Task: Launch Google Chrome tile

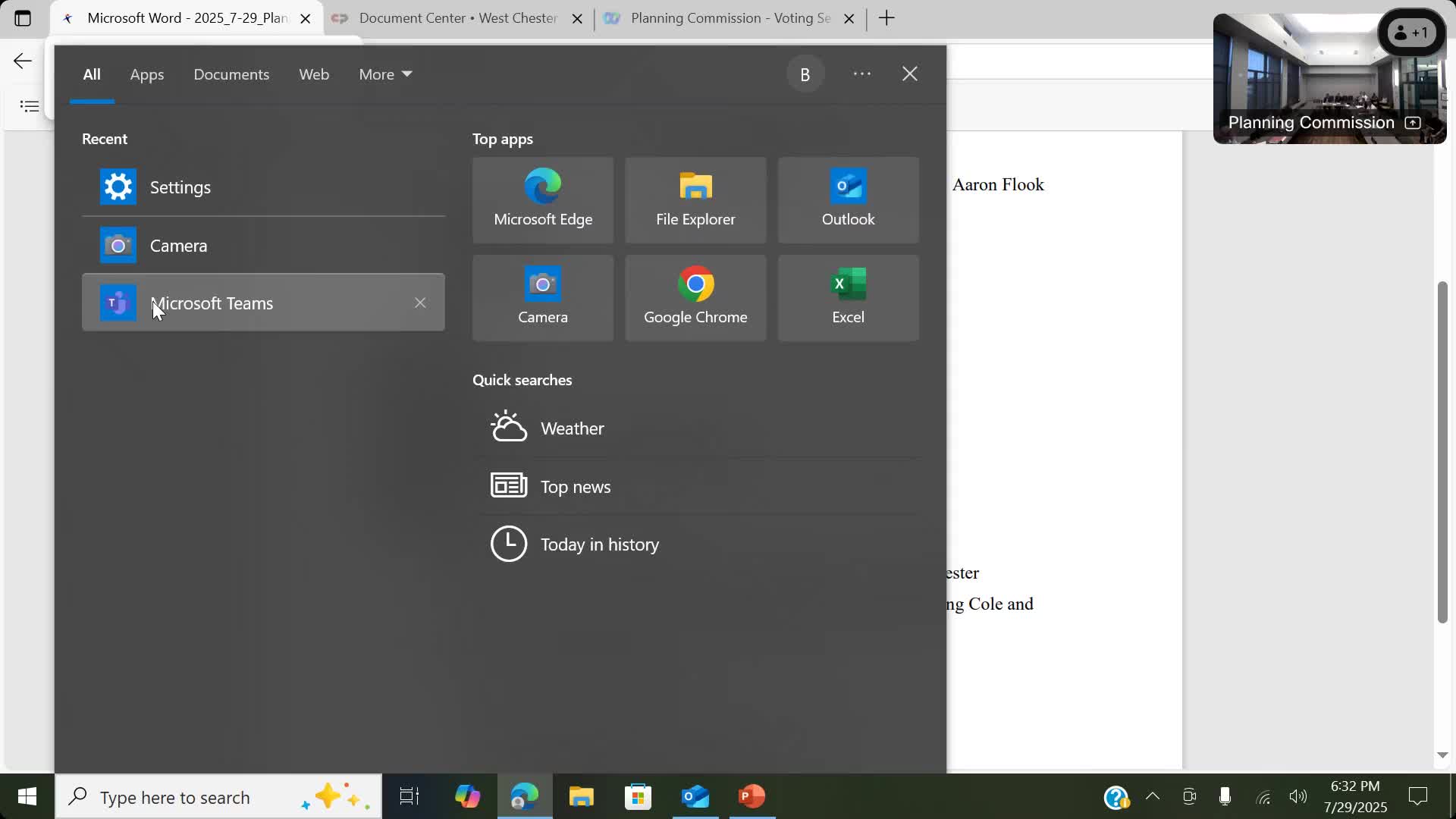Action: (x=695, y=298)
